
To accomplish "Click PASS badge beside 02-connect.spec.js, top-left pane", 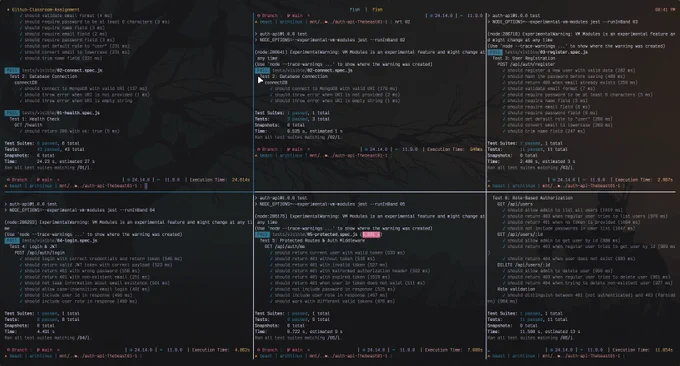I will [x=12, y=70].
